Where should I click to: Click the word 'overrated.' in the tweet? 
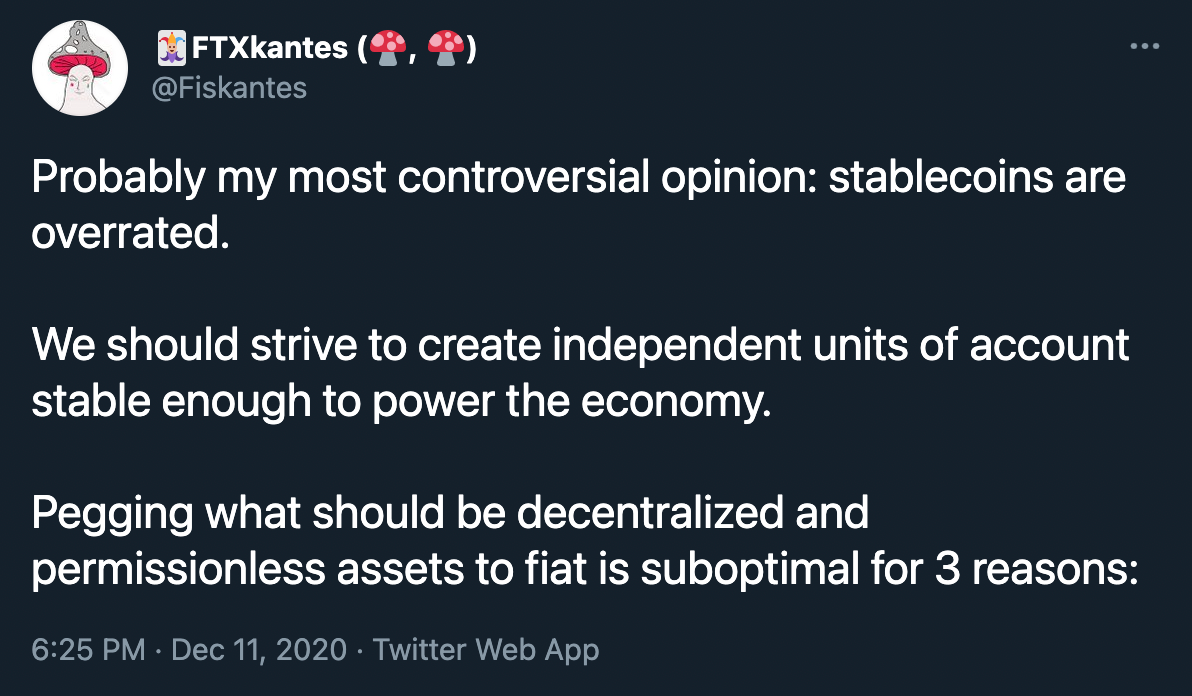(x=131, y=233)
